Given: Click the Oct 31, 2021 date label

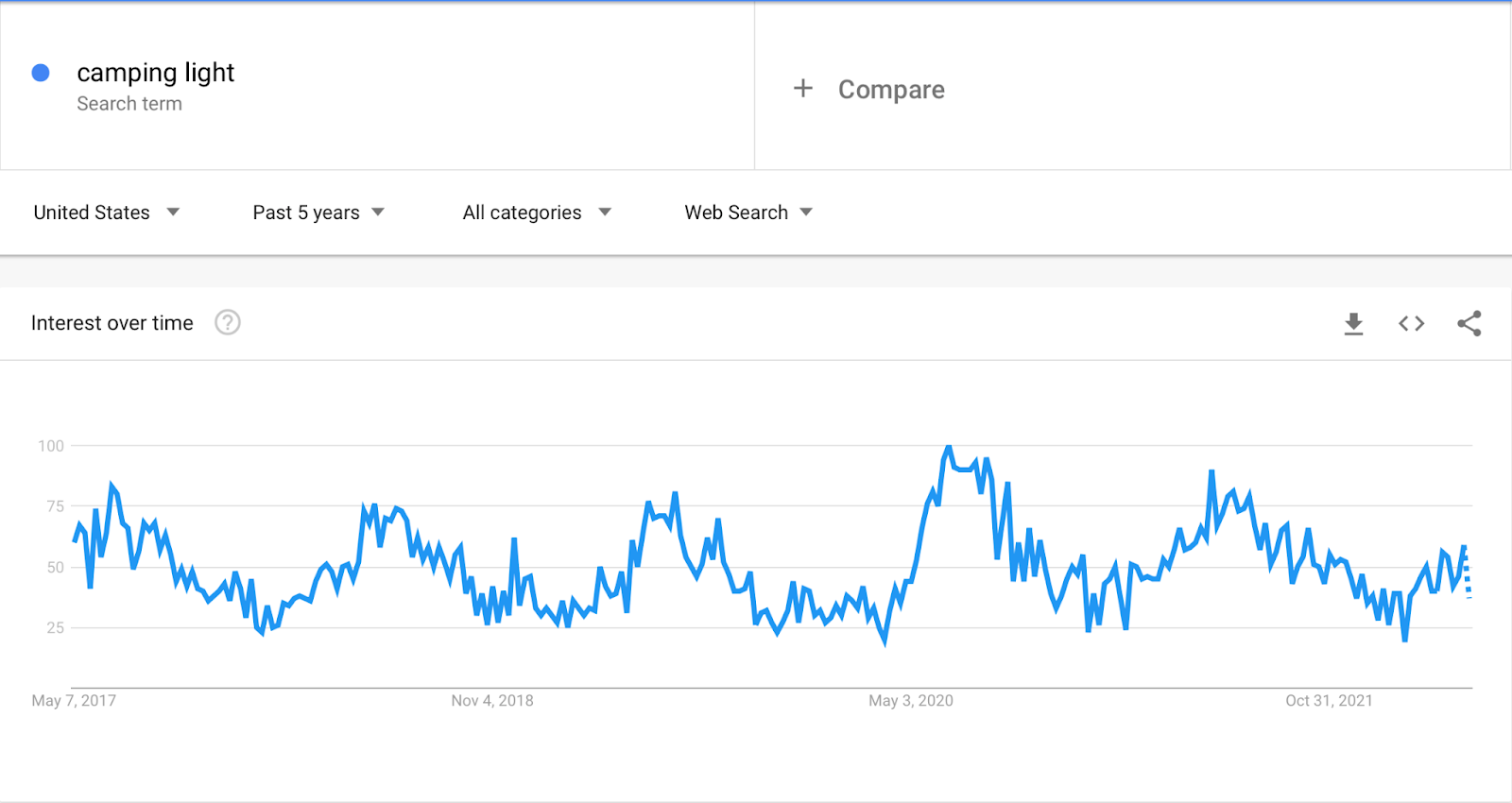Looking at the screenshot, I should click(x=1328, y=701).
